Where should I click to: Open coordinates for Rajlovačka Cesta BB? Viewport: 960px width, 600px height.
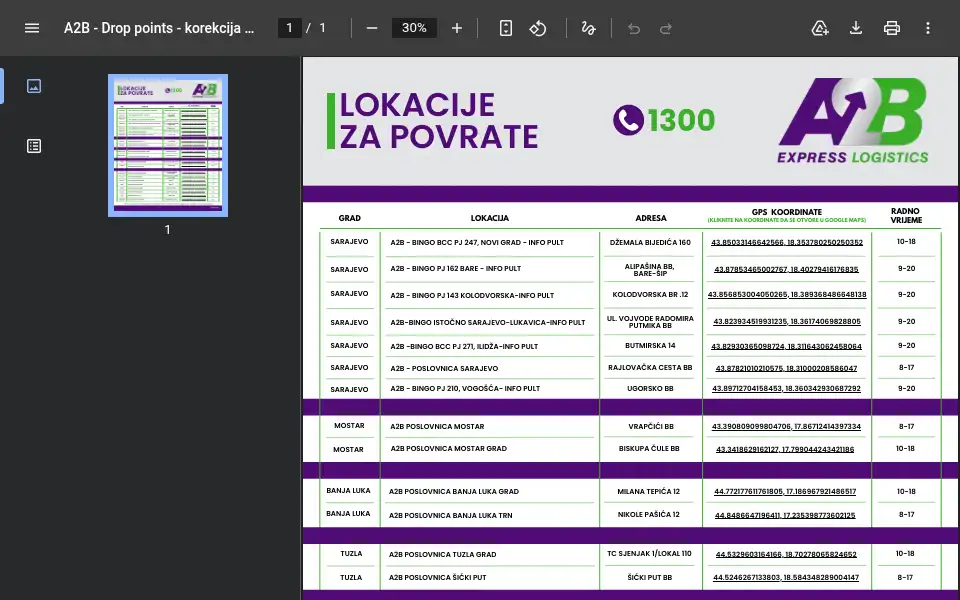pos(787,369)
